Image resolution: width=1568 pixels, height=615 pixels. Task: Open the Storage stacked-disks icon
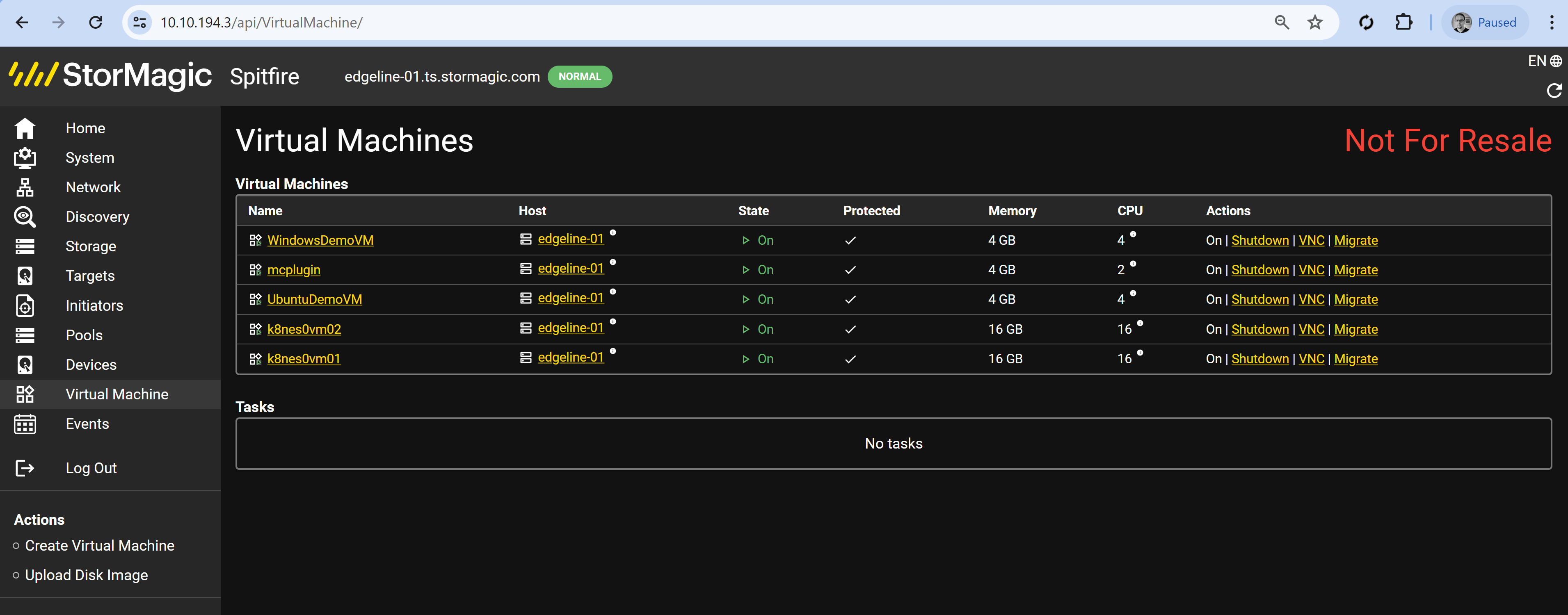point(25,246)
